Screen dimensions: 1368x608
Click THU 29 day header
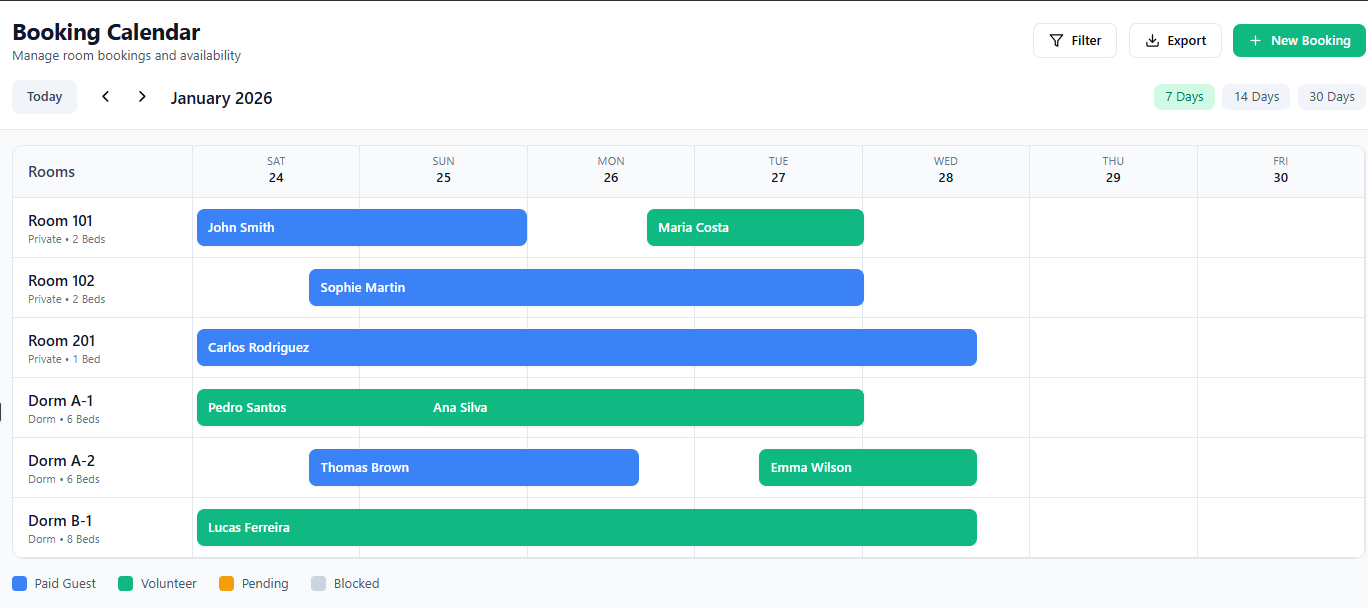click(1113, 170)
